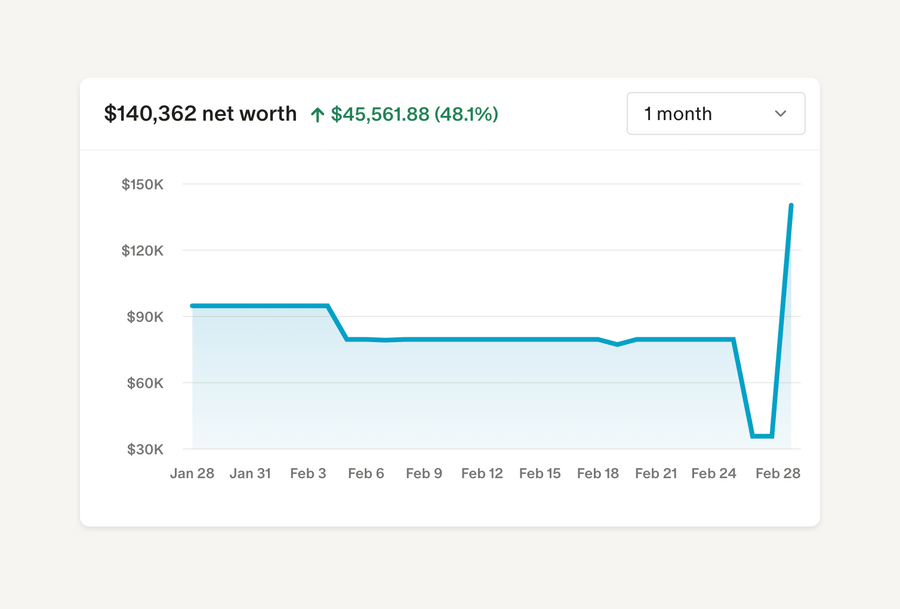Viewport: 900px width, 609px height.
Task: Click the drop between Feb 3 and Feb 6
Action: click(x=337, y=322)
